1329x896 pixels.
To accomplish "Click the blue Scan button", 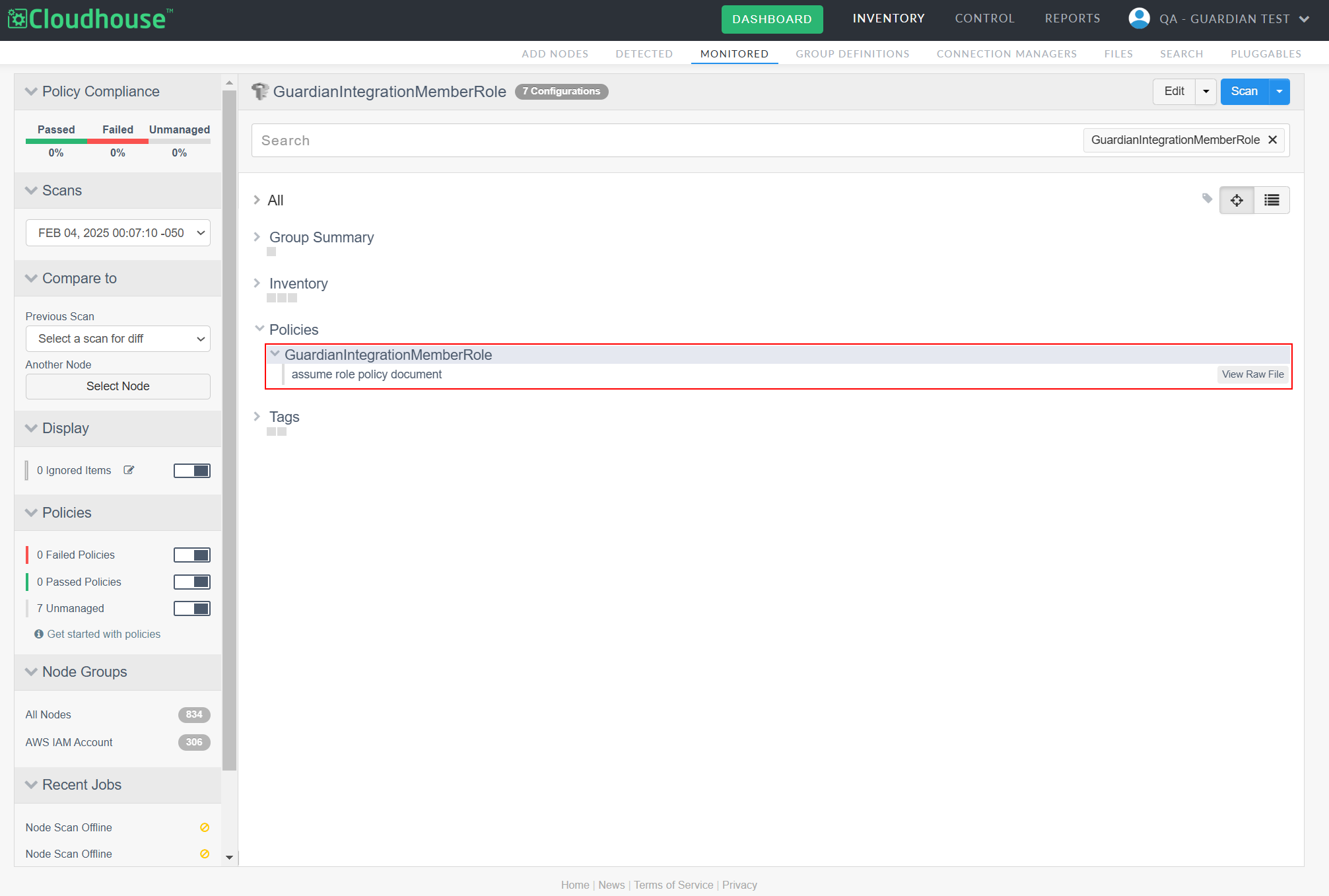I will coord(1244,91).
